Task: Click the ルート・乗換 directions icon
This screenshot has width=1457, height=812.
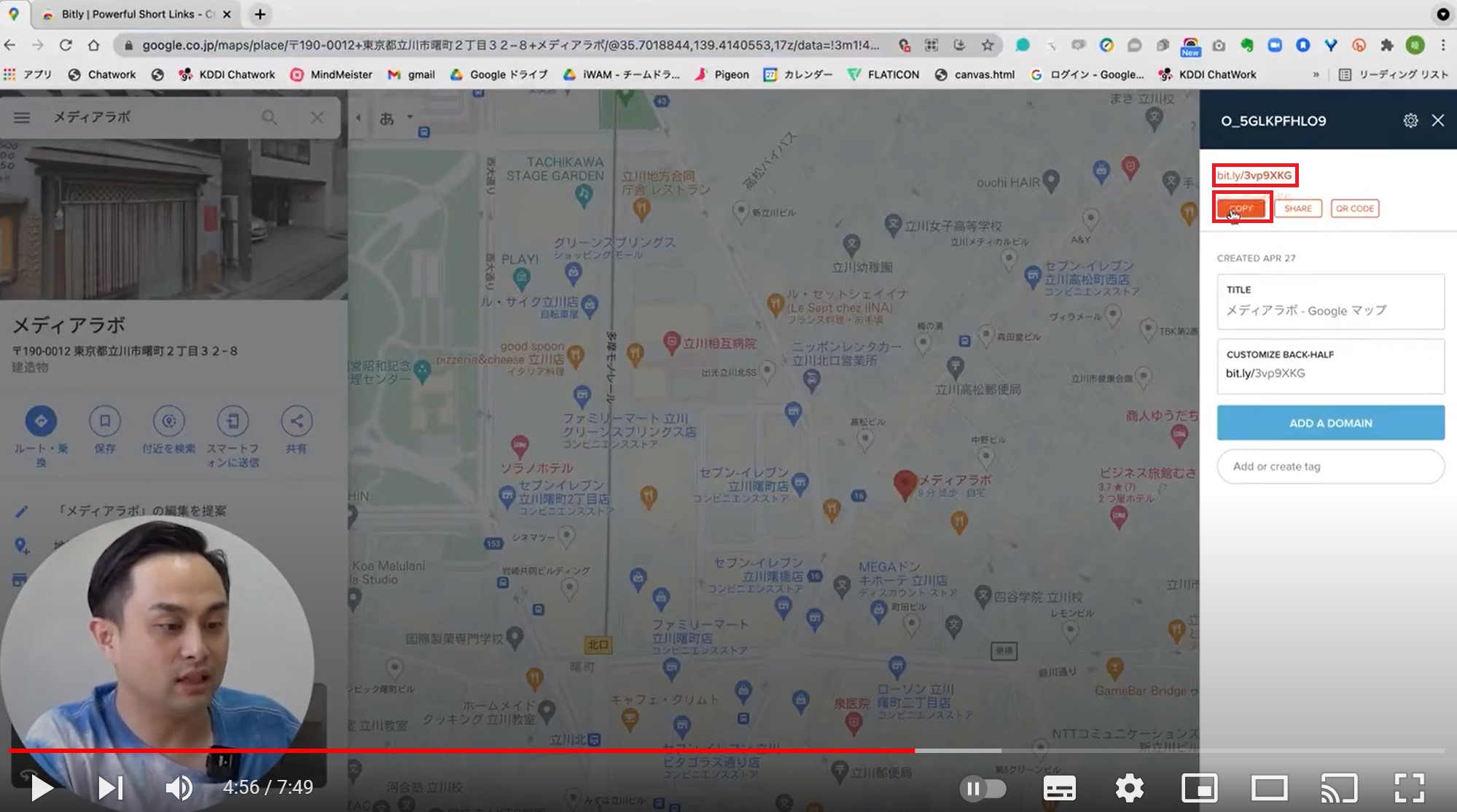Action: click(41, 421)
